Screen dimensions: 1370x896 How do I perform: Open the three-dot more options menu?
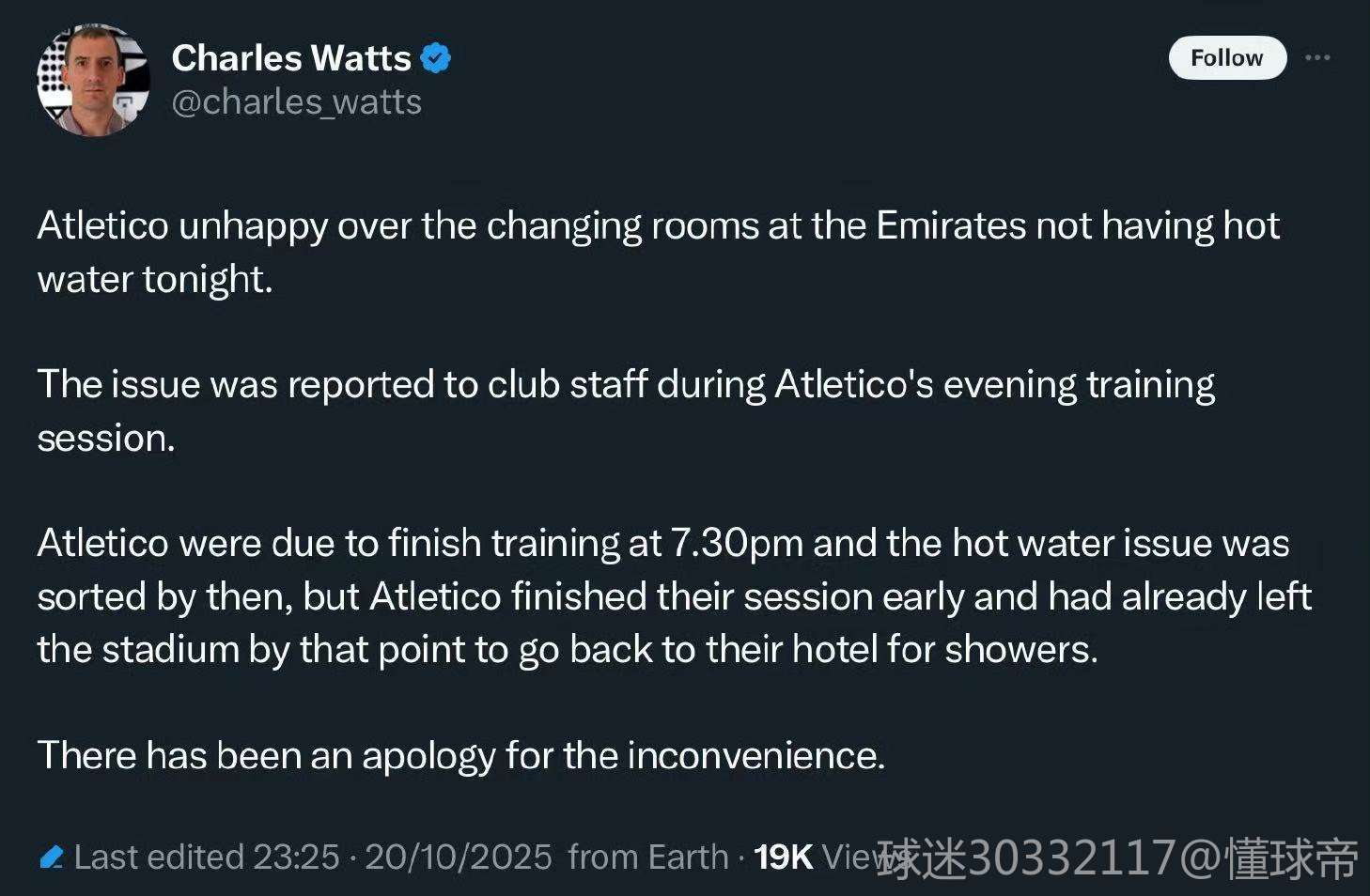click(x=1317, y=58)
